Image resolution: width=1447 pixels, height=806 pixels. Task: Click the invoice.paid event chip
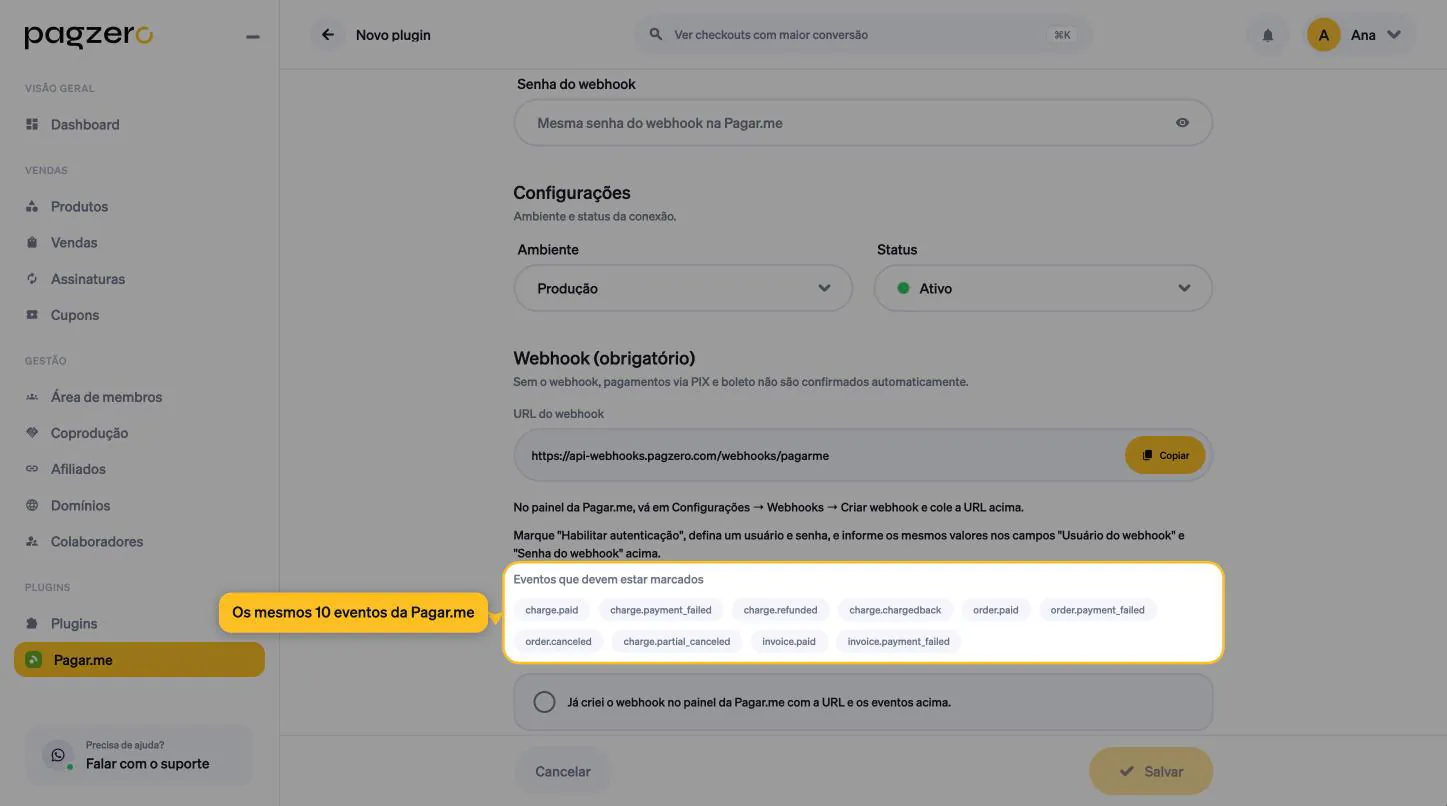pyautogui.click(x=789, y=642)
